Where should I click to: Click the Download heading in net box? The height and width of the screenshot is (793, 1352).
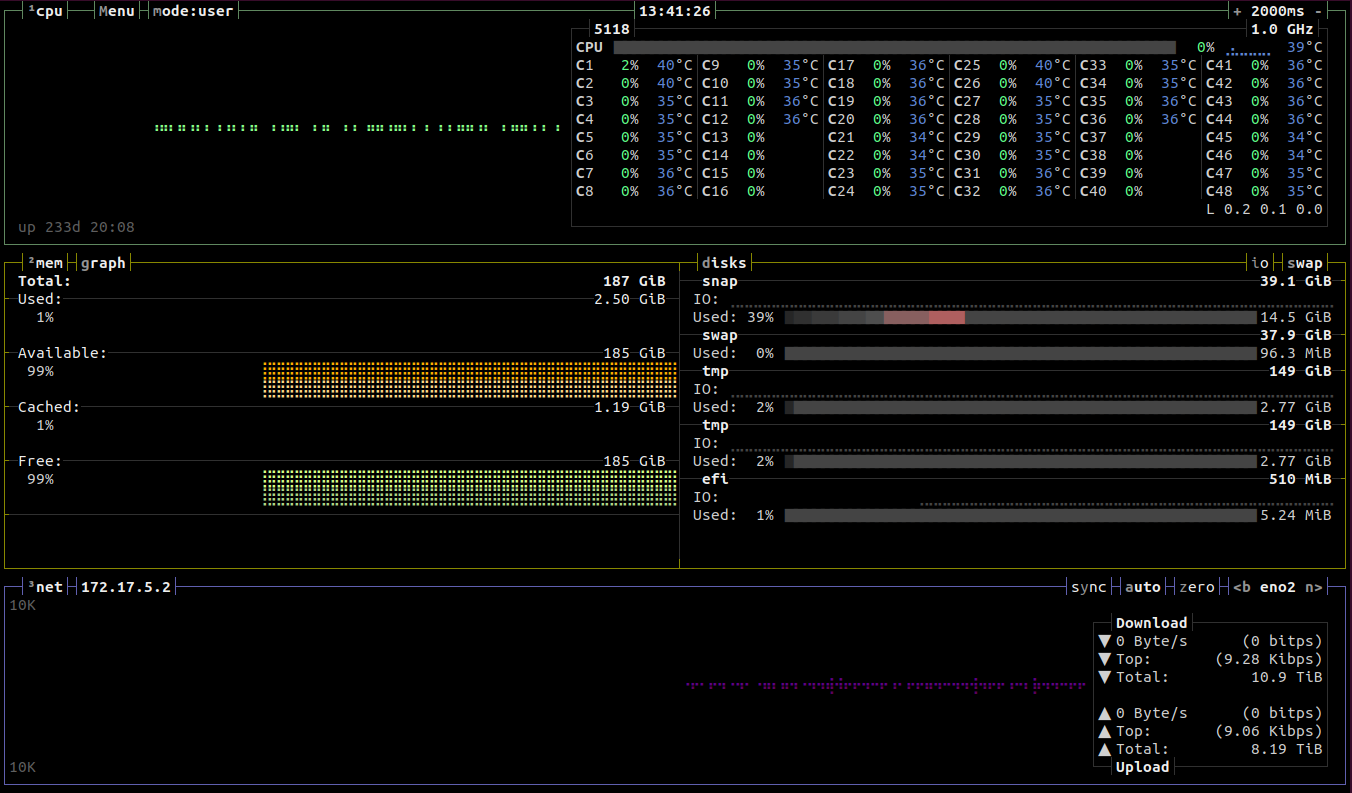(x=1152, y=623)
